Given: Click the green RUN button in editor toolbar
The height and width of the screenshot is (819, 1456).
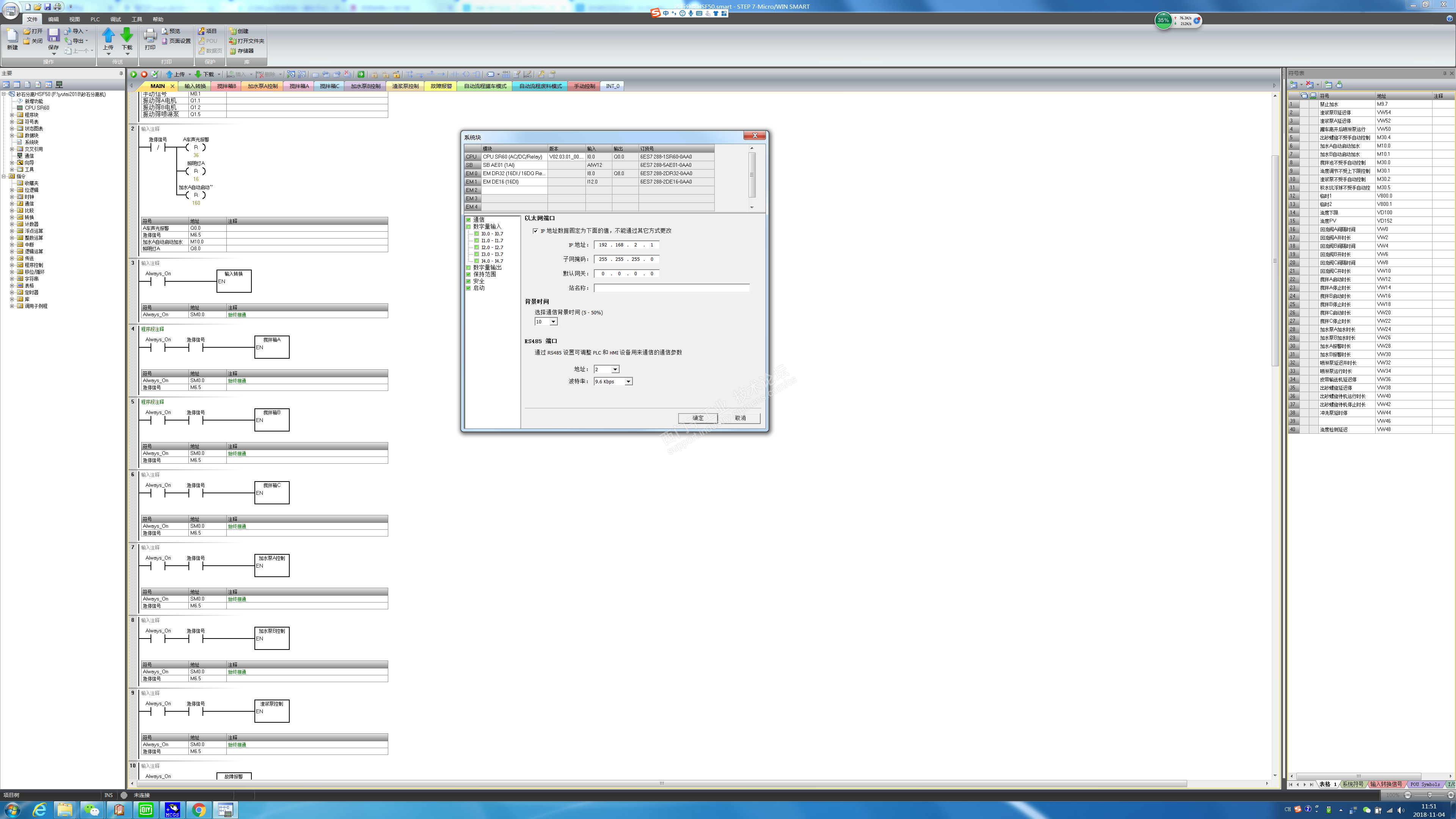Looking at the screenshot, I should (133, 74).
